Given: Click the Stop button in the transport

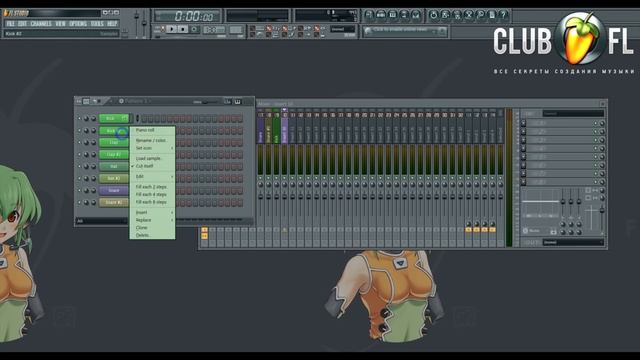Looking at the screenshot, I should [x=182, y=29].
